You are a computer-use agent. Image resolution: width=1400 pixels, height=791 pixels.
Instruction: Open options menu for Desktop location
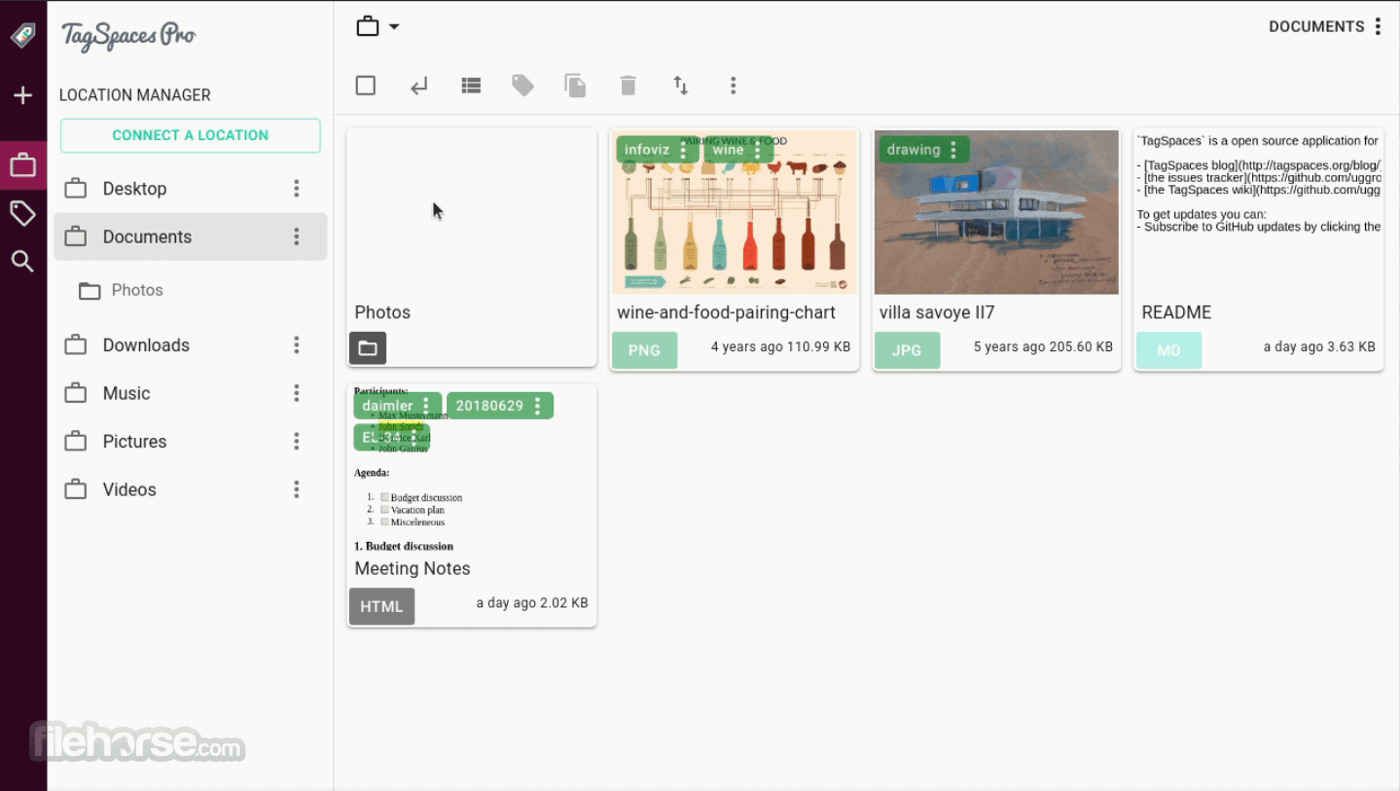pos(296,189)
